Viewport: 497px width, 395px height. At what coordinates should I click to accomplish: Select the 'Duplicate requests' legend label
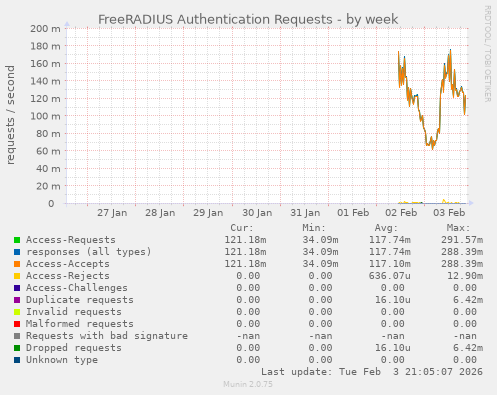tap(80, 300)
